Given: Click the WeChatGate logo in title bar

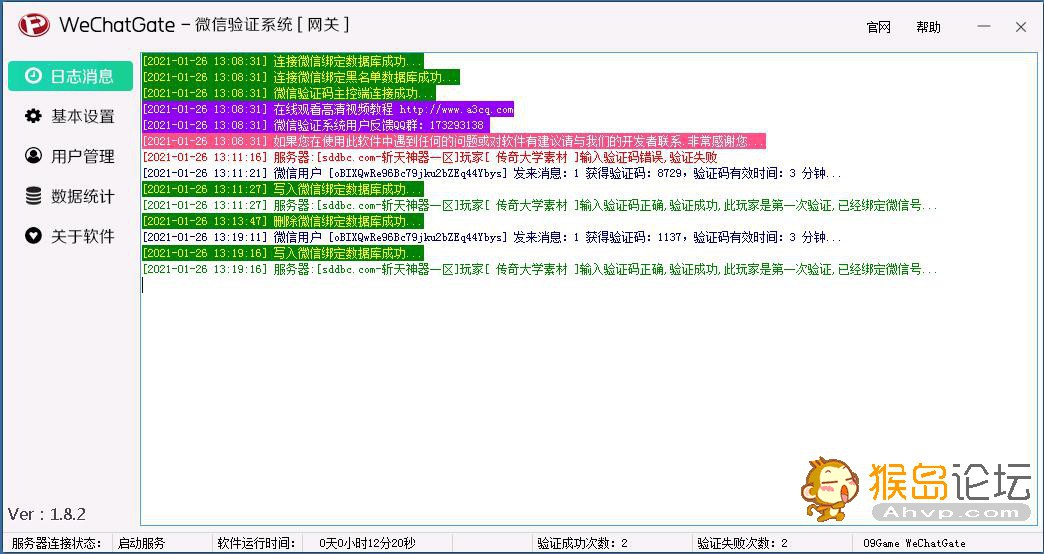Looking at the screenshot, I should coord(33,26).
